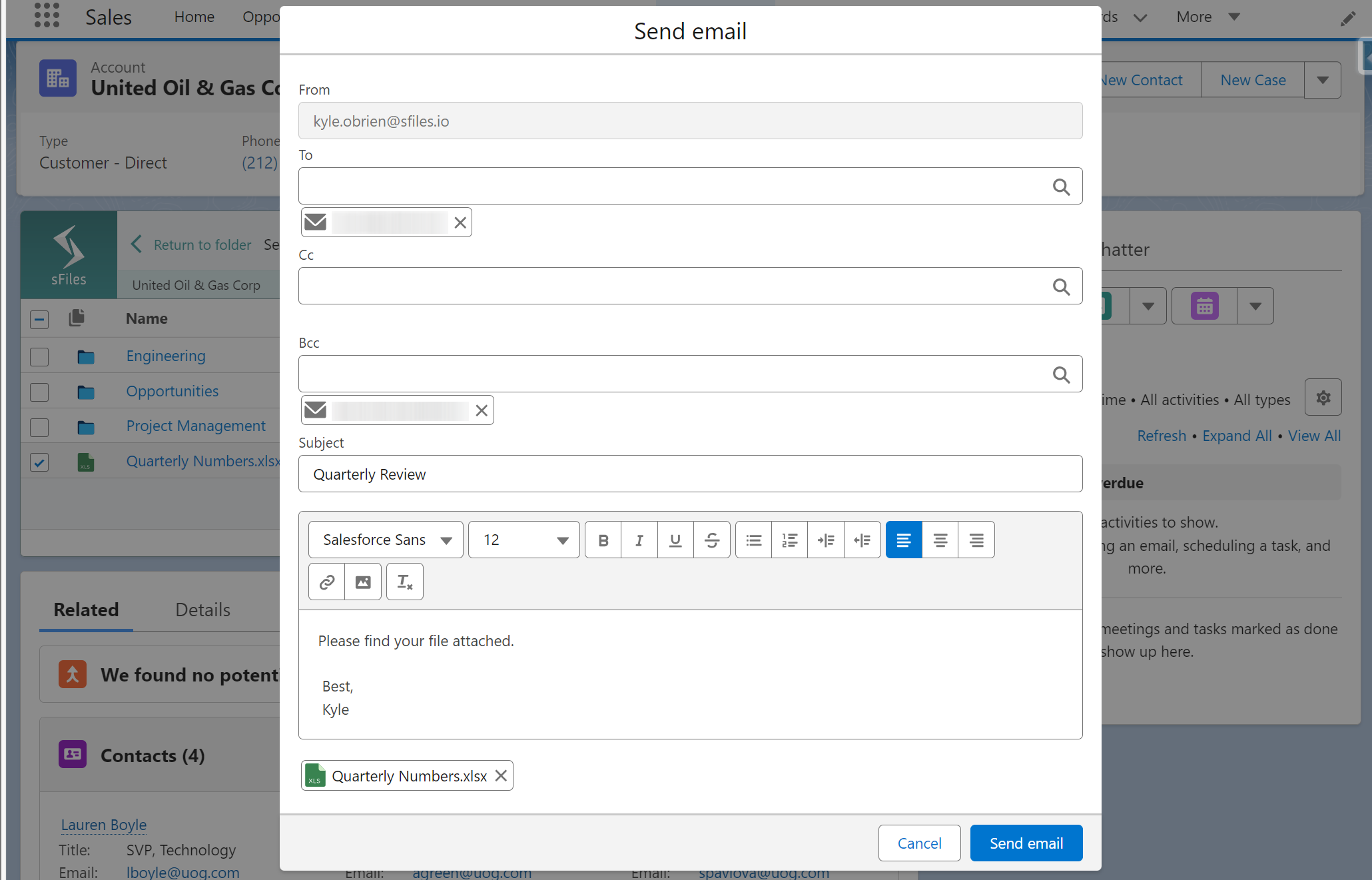Viewport: 1372px width, 880px height.
Task: Center align the email text
Action: (x=940, y=540)
